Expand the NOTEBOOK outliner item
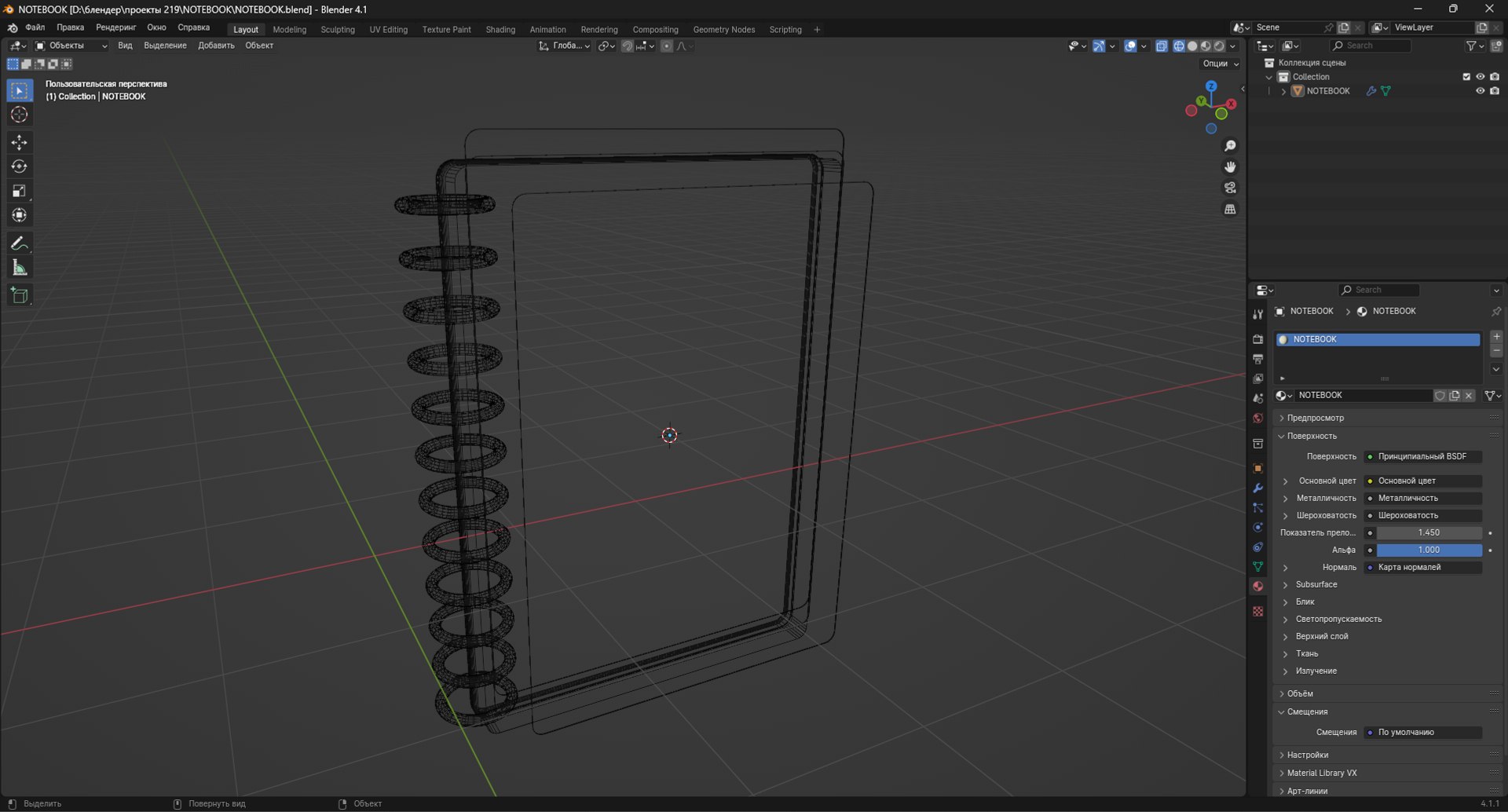Image resolution: width=1508 pixels, height=812 pixels. (x=1283, y=91)
